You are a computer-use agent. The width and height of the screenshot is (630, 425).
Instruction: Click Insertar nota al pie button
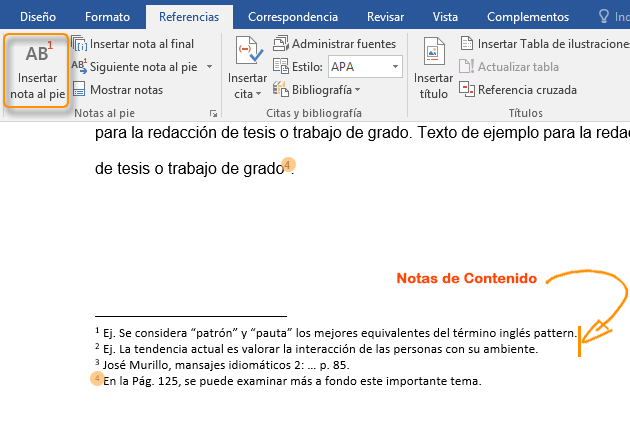coord(37,71)
